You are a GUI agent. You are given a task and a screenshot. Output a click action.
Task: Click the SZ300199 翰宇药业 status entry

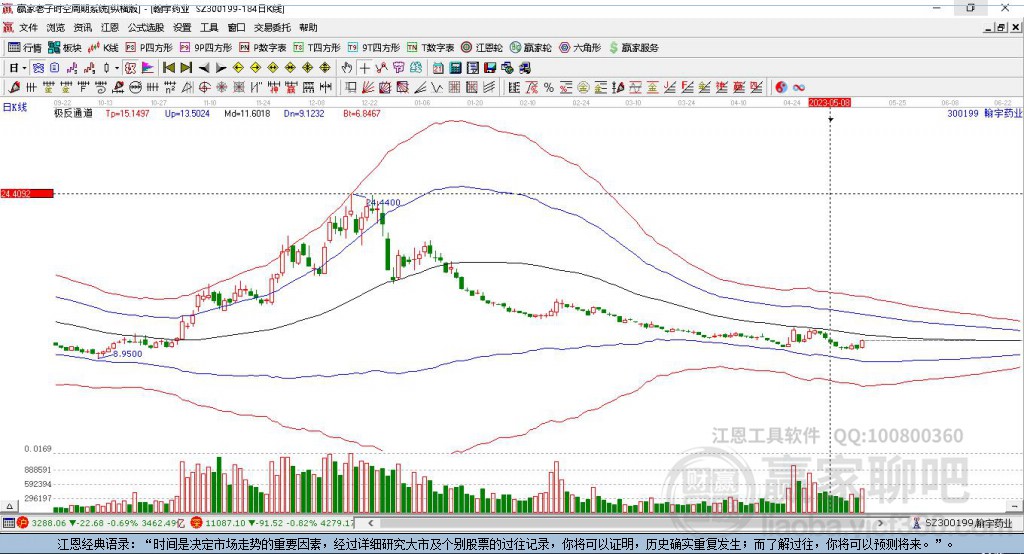coord(963,523)
